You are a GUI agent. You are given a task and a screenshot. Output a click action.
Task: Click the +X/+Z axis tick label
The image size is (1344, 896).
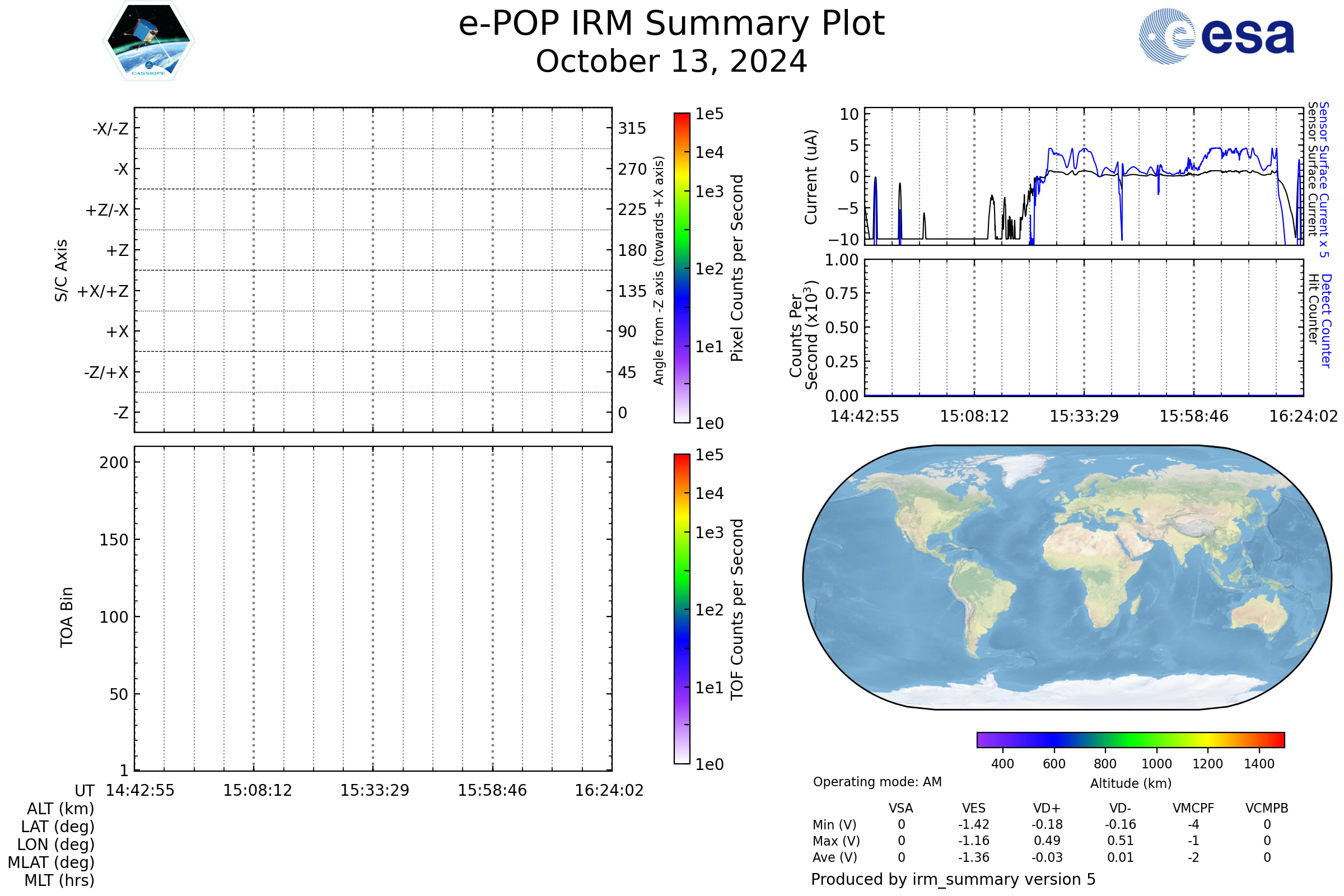[x=103, y=291]
